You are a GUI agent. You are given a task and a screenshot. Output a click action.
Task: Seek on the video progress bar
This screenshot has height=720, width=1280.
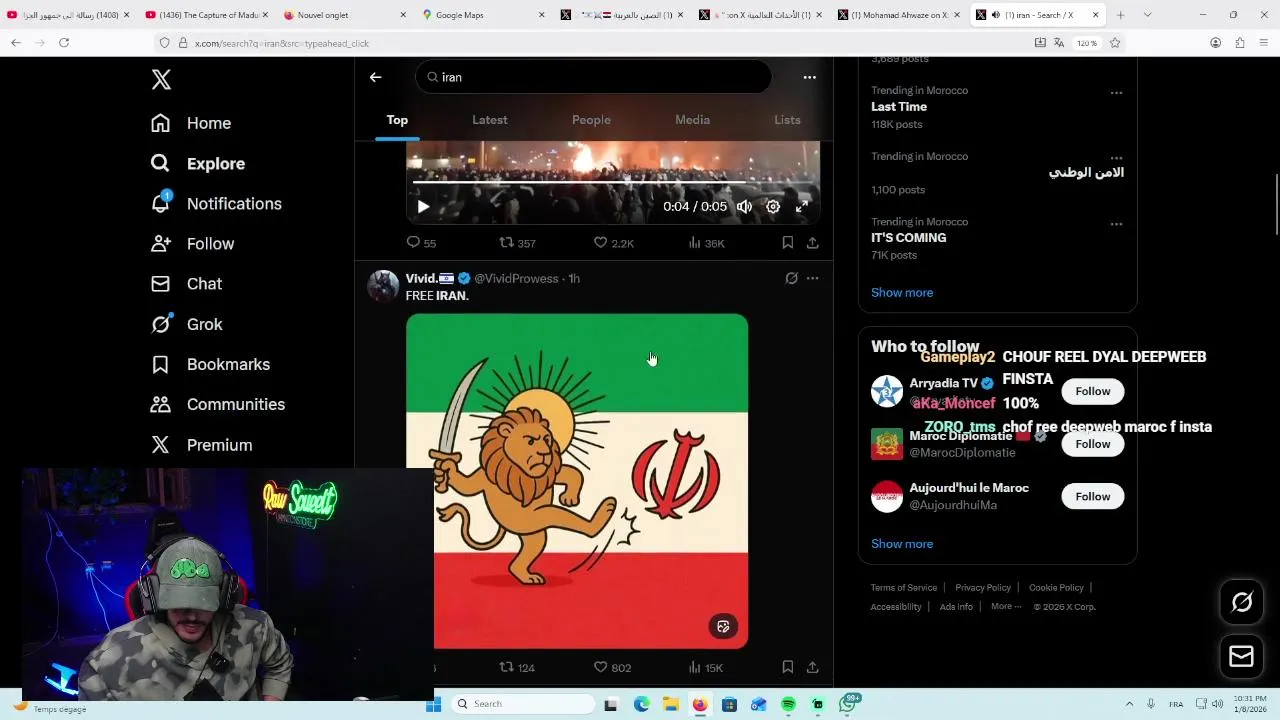click(x=612, y=182)
